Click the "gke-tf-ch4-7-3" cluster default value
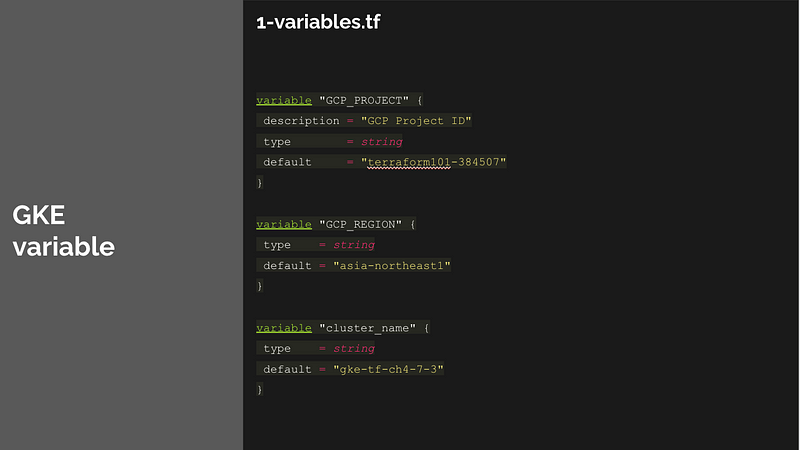 click(388, 369)
